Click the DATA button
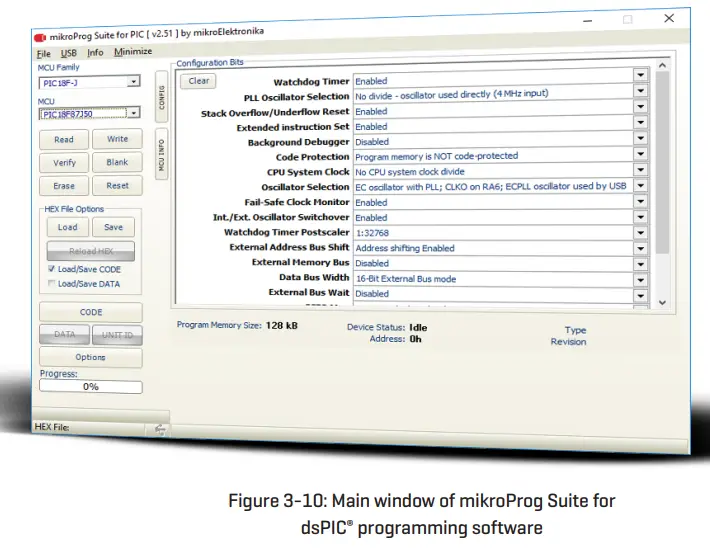Image resolution: width=710 pixels, height=553 pixels. [65, 334]
